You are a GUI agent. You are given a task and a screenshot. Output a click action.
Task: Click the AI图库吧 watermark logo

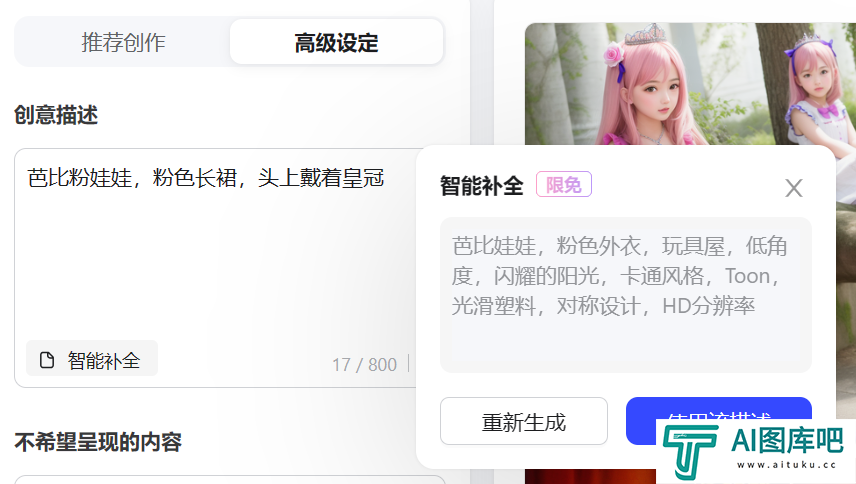tap(756, 450)
